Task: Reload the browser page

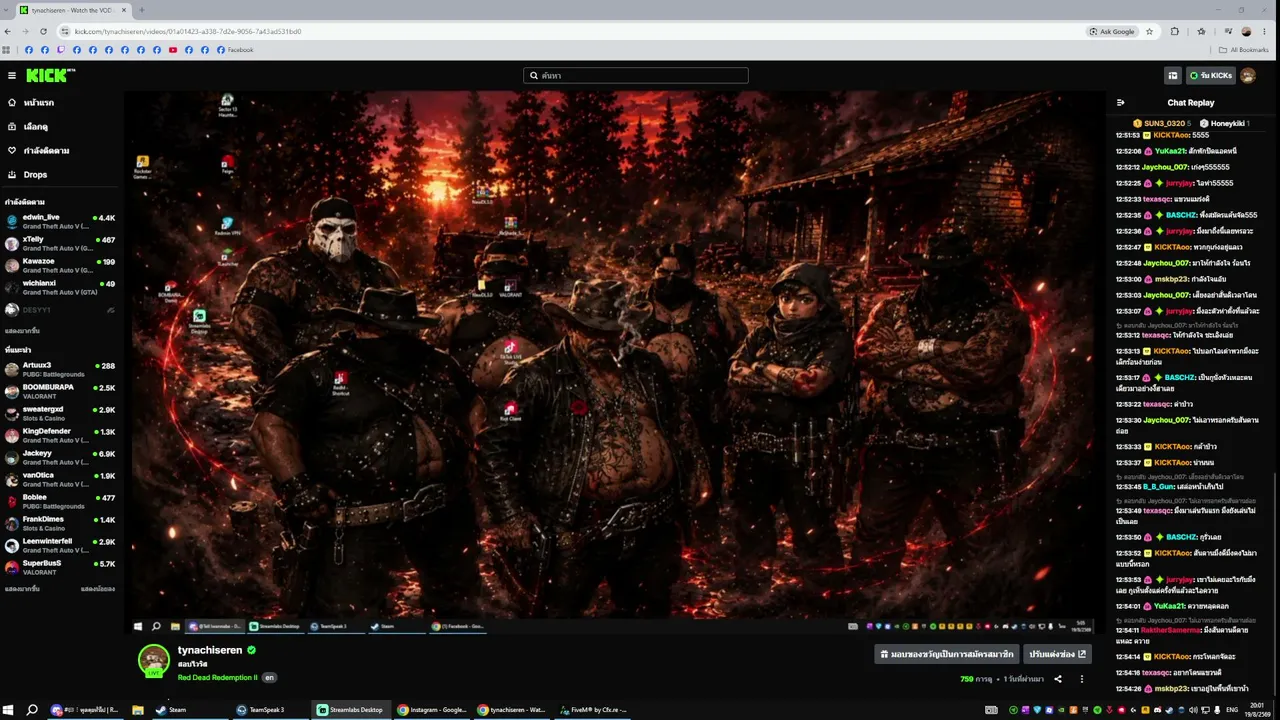Action: click(43, 31)
